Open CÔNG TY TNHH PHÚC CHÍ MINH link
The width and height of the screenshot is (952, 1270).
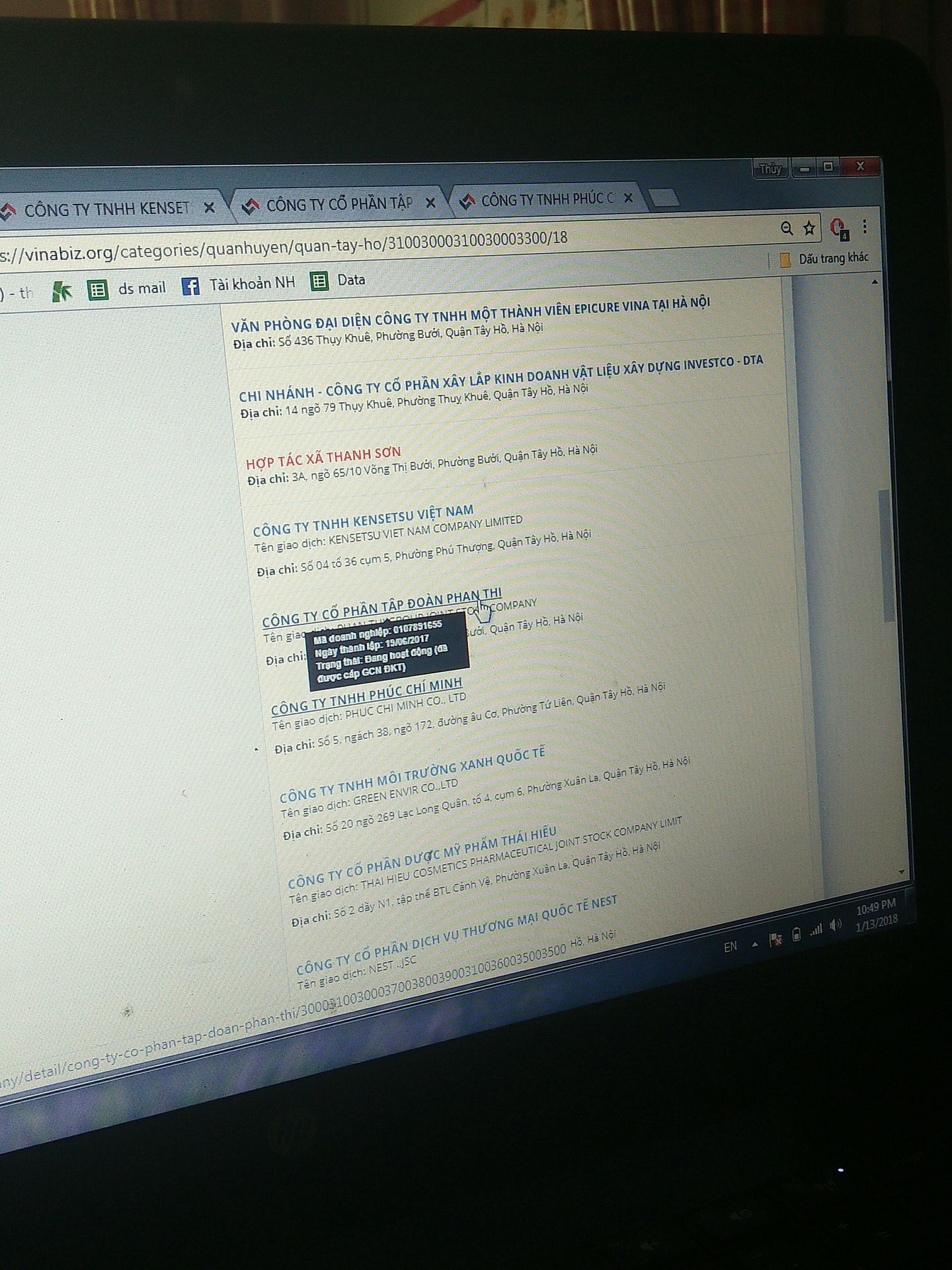point(367,695)
